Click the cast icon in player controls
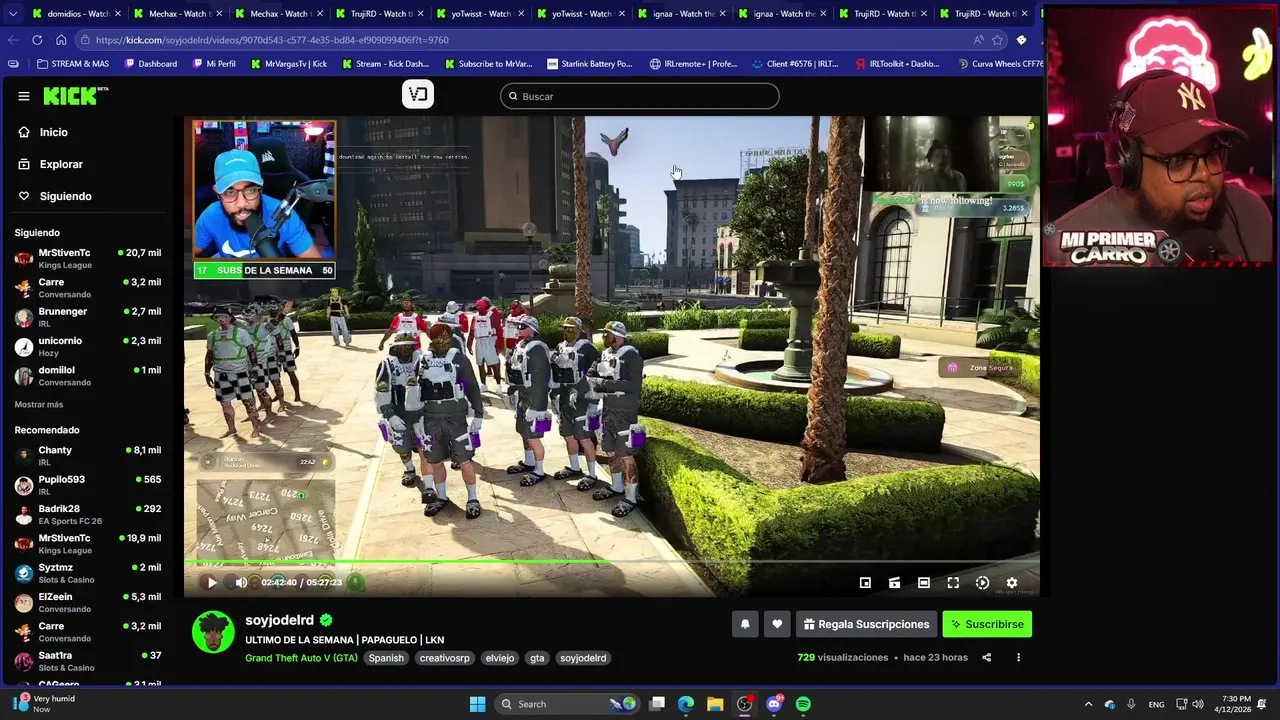1280x720 pixels. click(x=894, y=582)
